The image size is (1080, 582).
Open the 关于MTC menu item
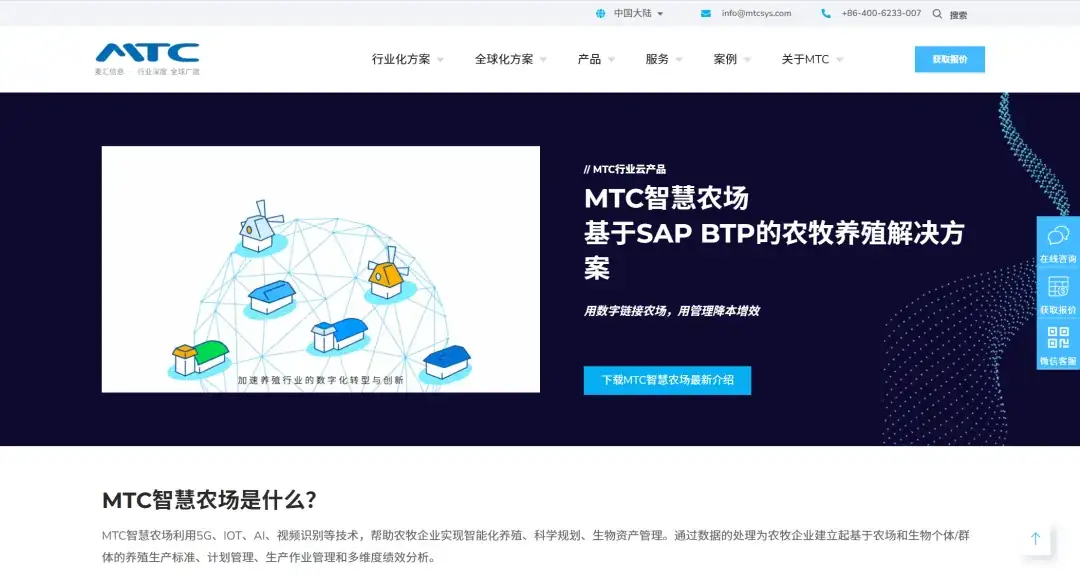pos(805,59)
